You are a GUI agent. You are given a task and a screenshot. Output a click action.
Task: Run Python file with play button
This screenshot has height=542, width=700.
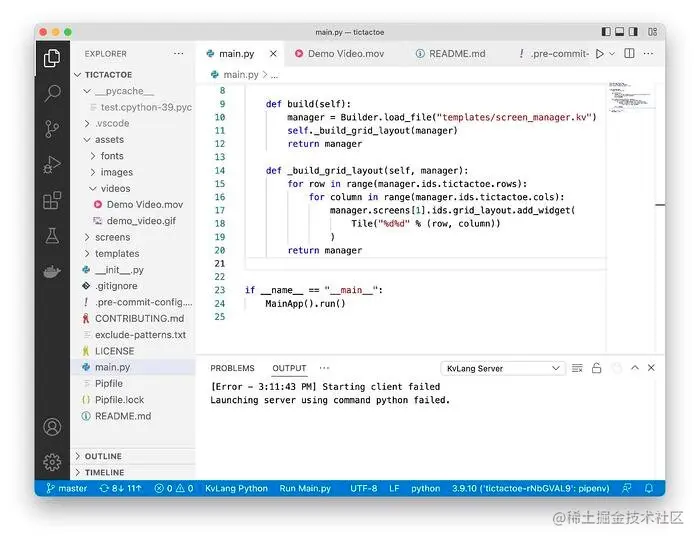pos(600,54)
